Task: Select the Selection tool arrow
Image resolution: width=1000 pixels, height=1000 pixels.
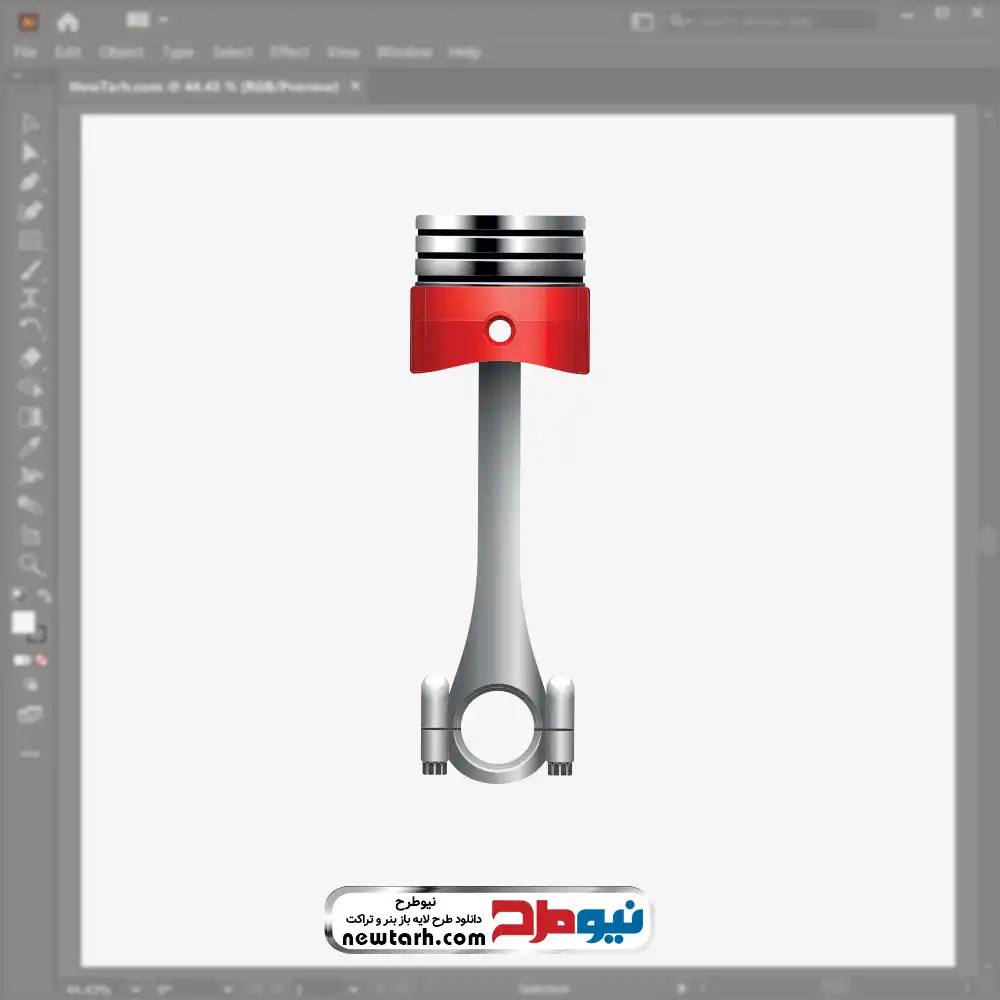Action: (30, 124)
